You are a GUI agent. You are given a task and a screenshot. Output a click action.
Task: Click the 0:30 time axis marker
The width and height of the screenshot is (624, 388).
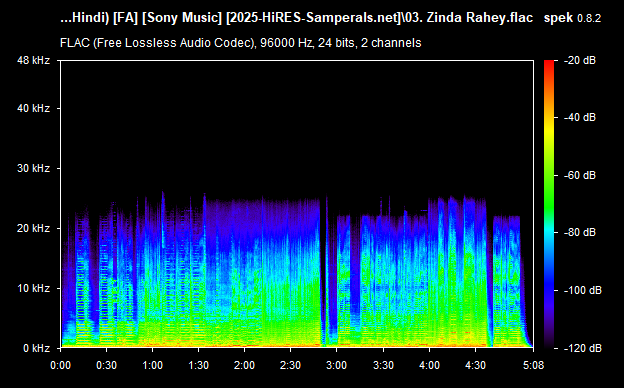click(x=106, y=365)
